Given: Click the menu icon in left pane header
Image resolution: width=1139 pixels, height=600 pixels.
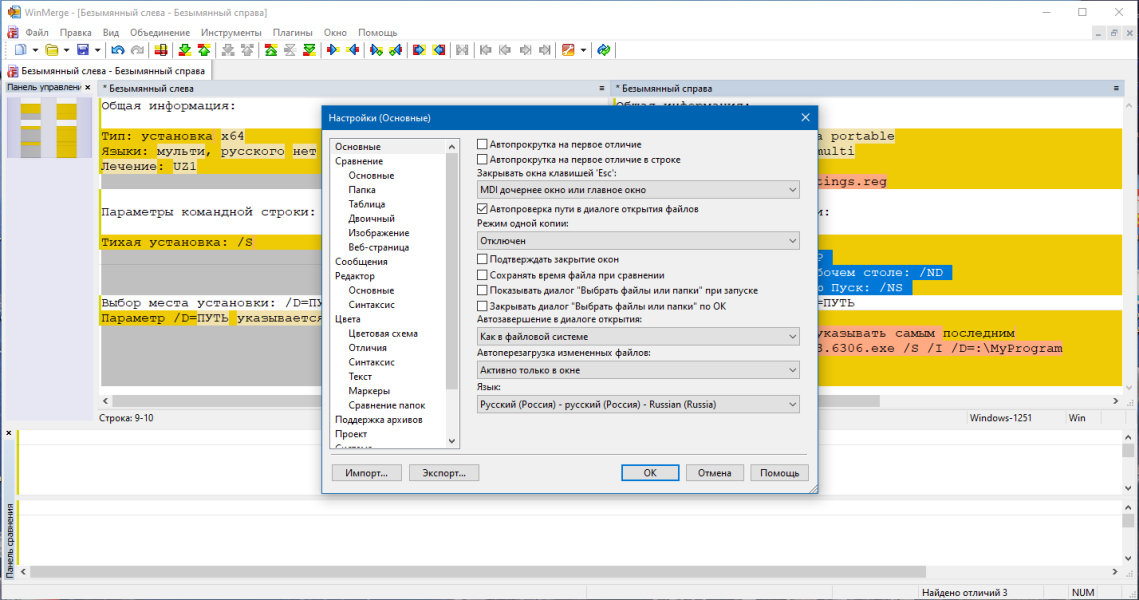Looking at the screenshot, I should pos(601,88).
